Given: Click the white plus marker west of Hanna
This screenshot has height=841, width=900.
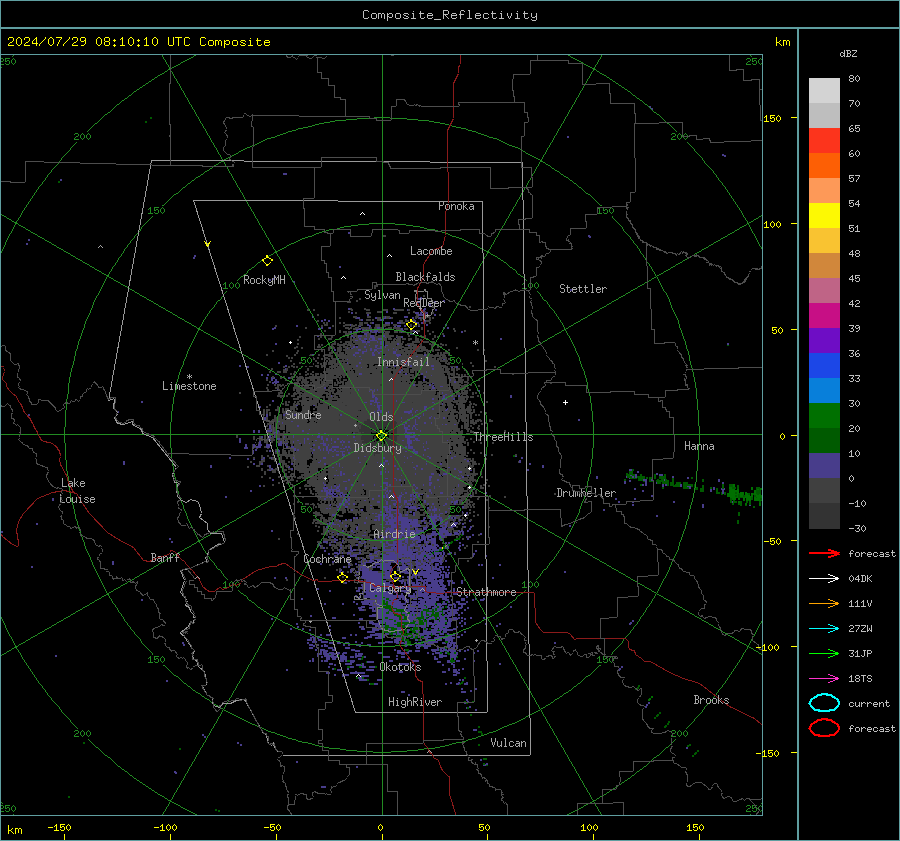Looking at the screenshot, I should (x=565, y=402).
